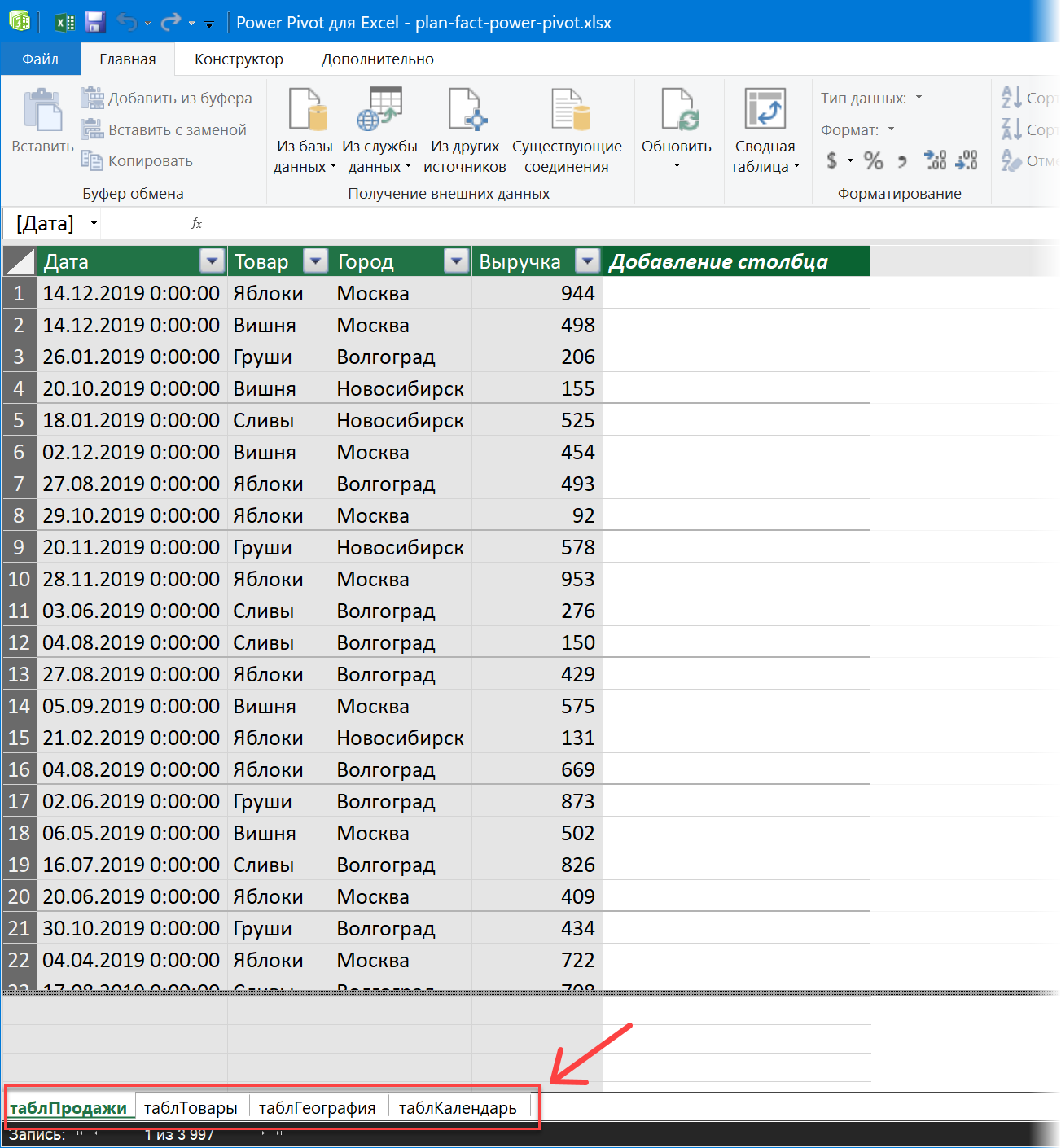Click cell with revenue 944

(537, 293)
